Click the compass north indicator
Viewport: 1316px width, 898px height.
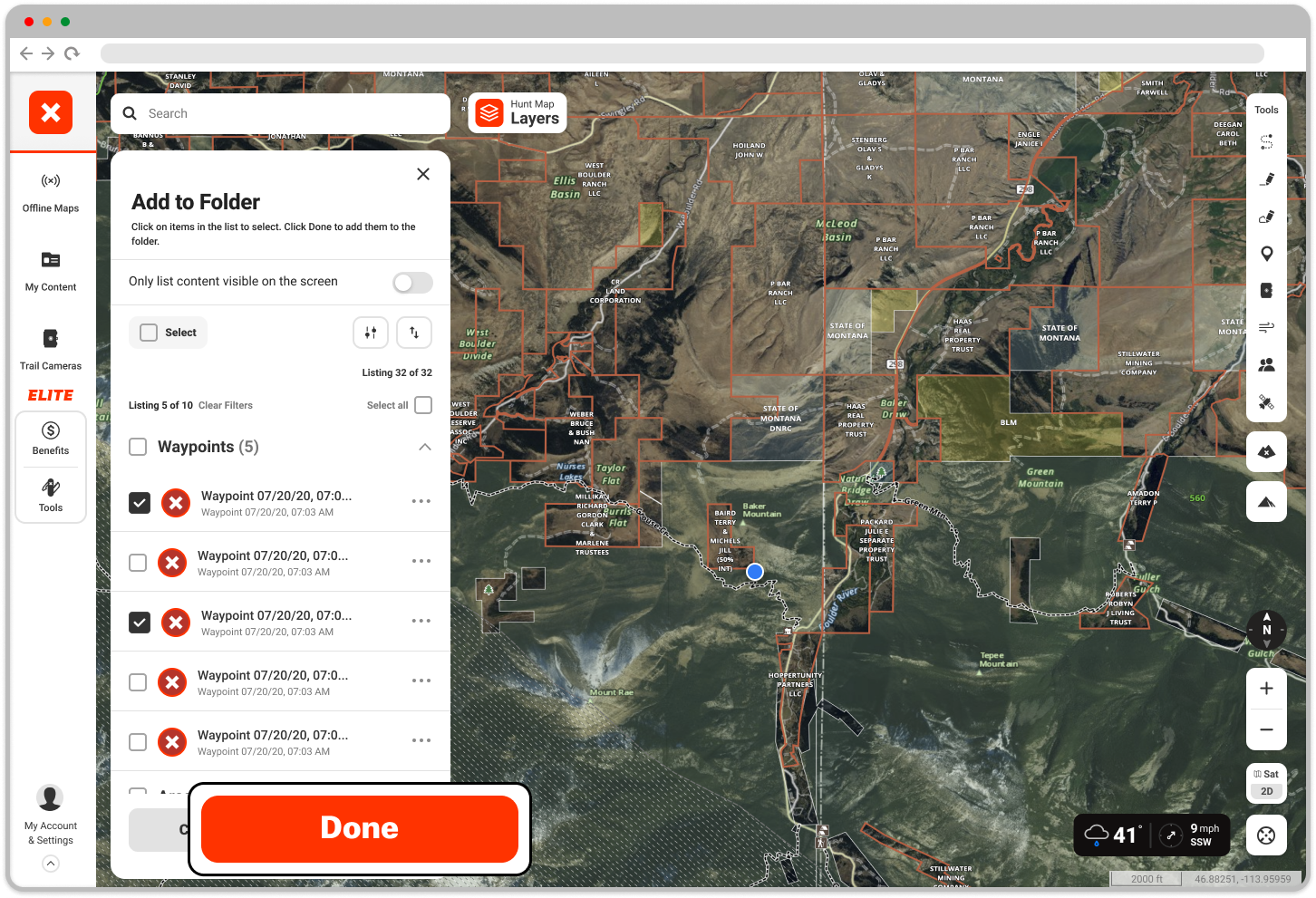1266,629
